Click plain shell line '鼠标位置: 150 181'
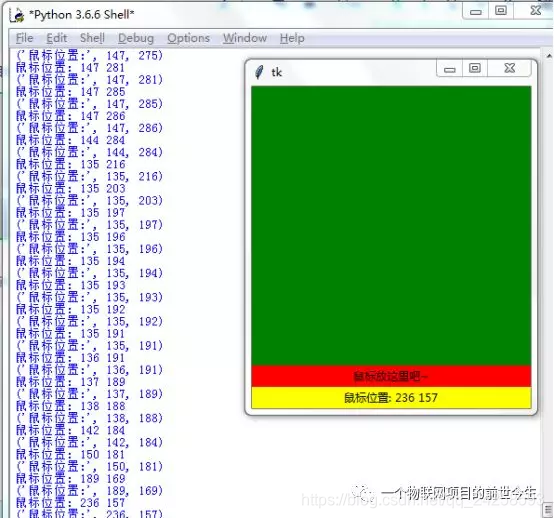Screen dimensions: 554x518 71,455
